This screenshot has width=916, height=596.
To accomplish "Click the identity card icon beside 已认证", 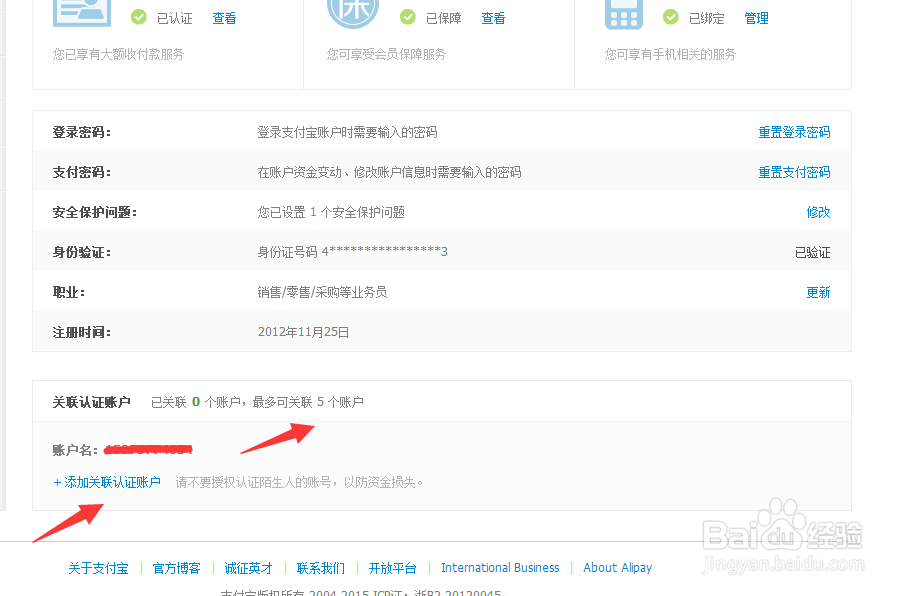I will click(82, 13).
